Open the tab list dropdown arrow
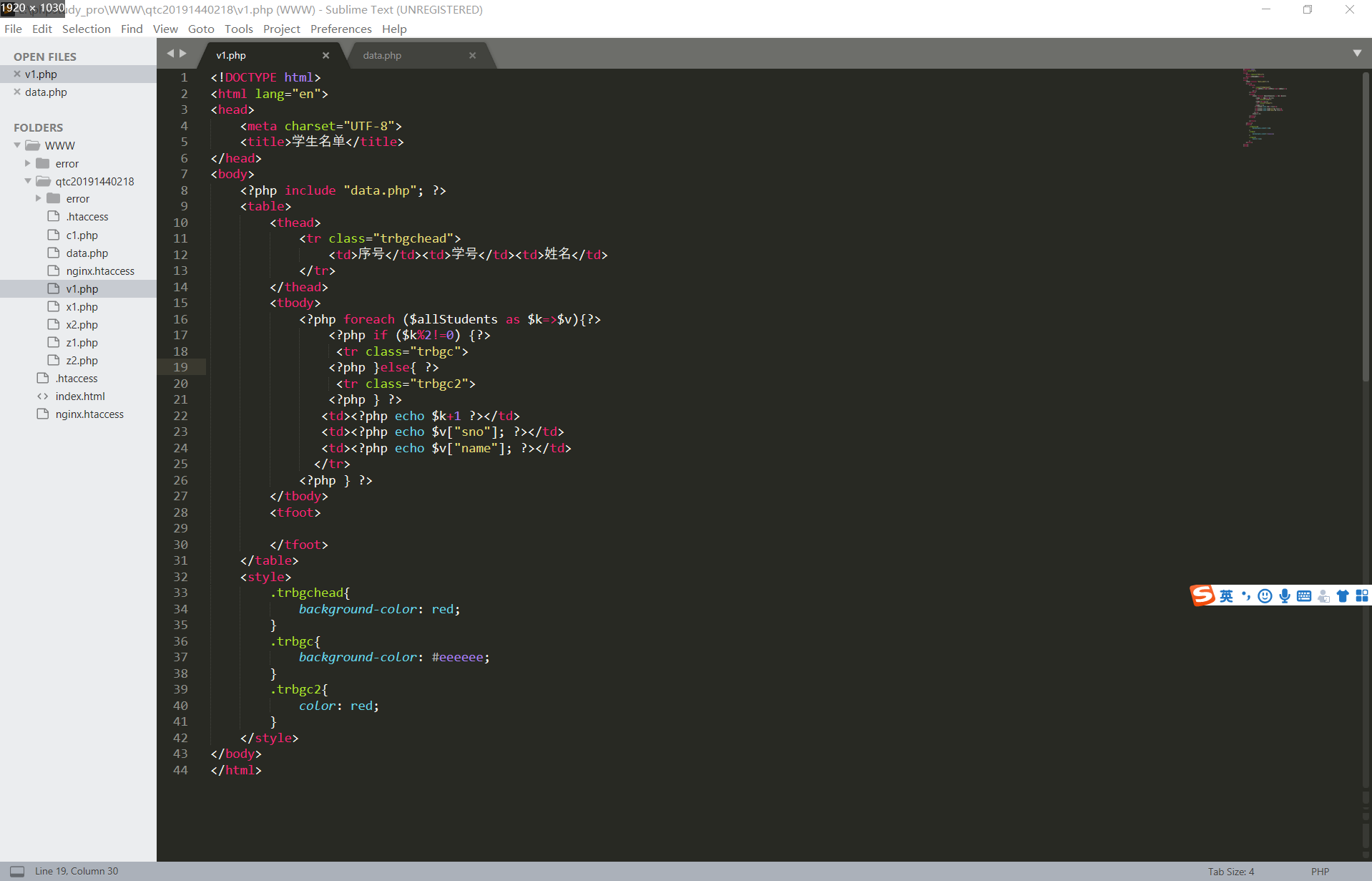 pyautogui.click(x=1357, y=53)
